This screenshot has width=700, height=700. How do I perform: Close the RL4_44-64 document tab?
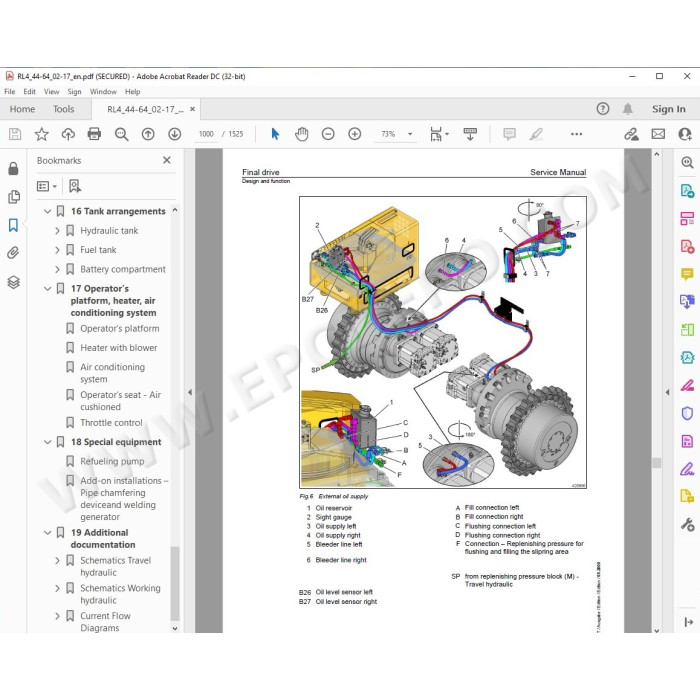coord(192,109)
